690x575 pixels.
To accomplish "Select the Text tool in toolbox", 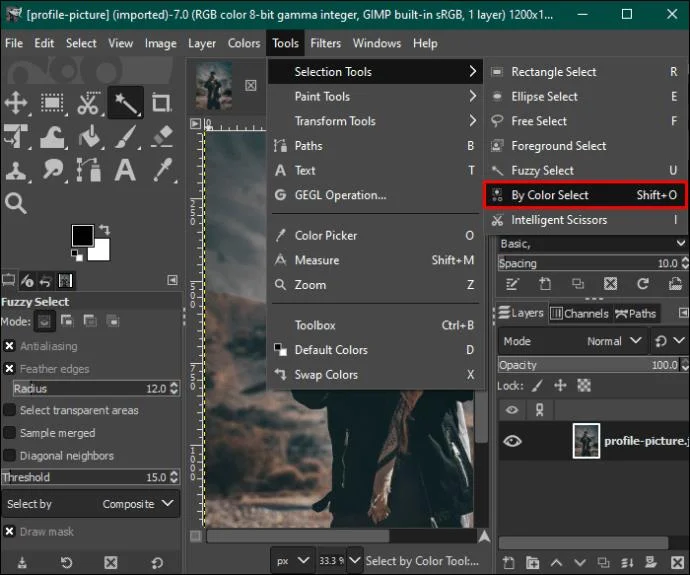I will point(125,170).
